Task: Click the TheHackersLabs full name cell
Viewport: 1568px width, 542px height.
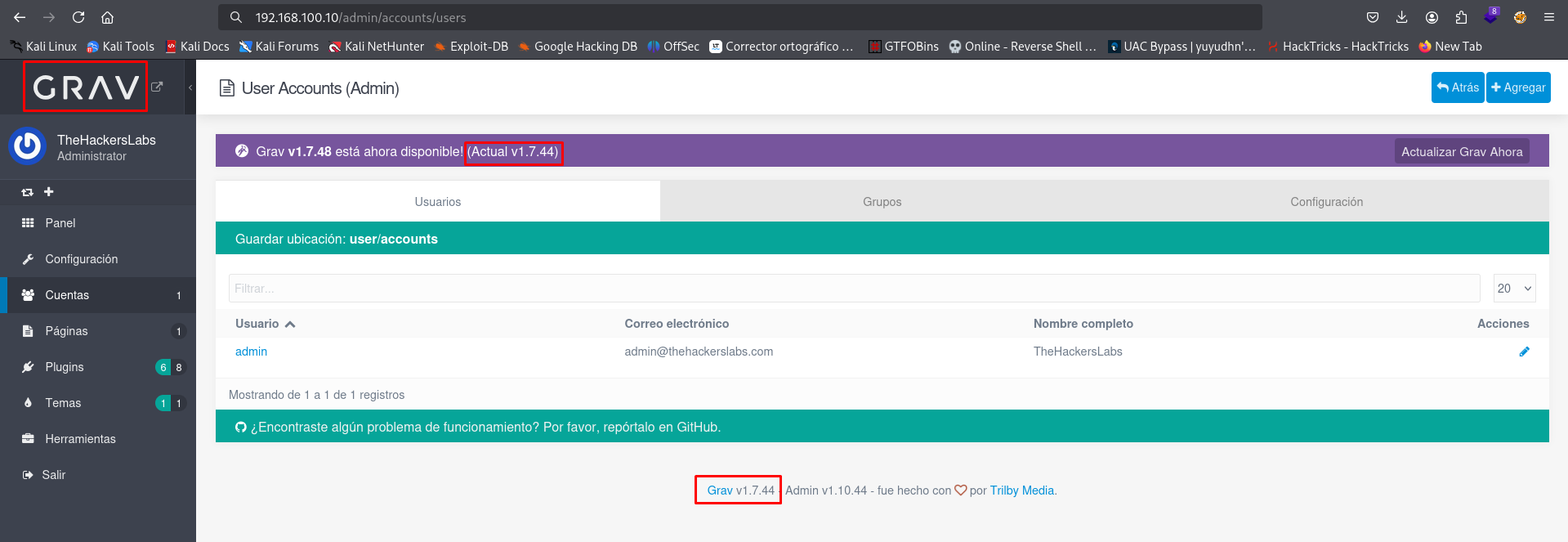Action: [x=1078, y=352]
